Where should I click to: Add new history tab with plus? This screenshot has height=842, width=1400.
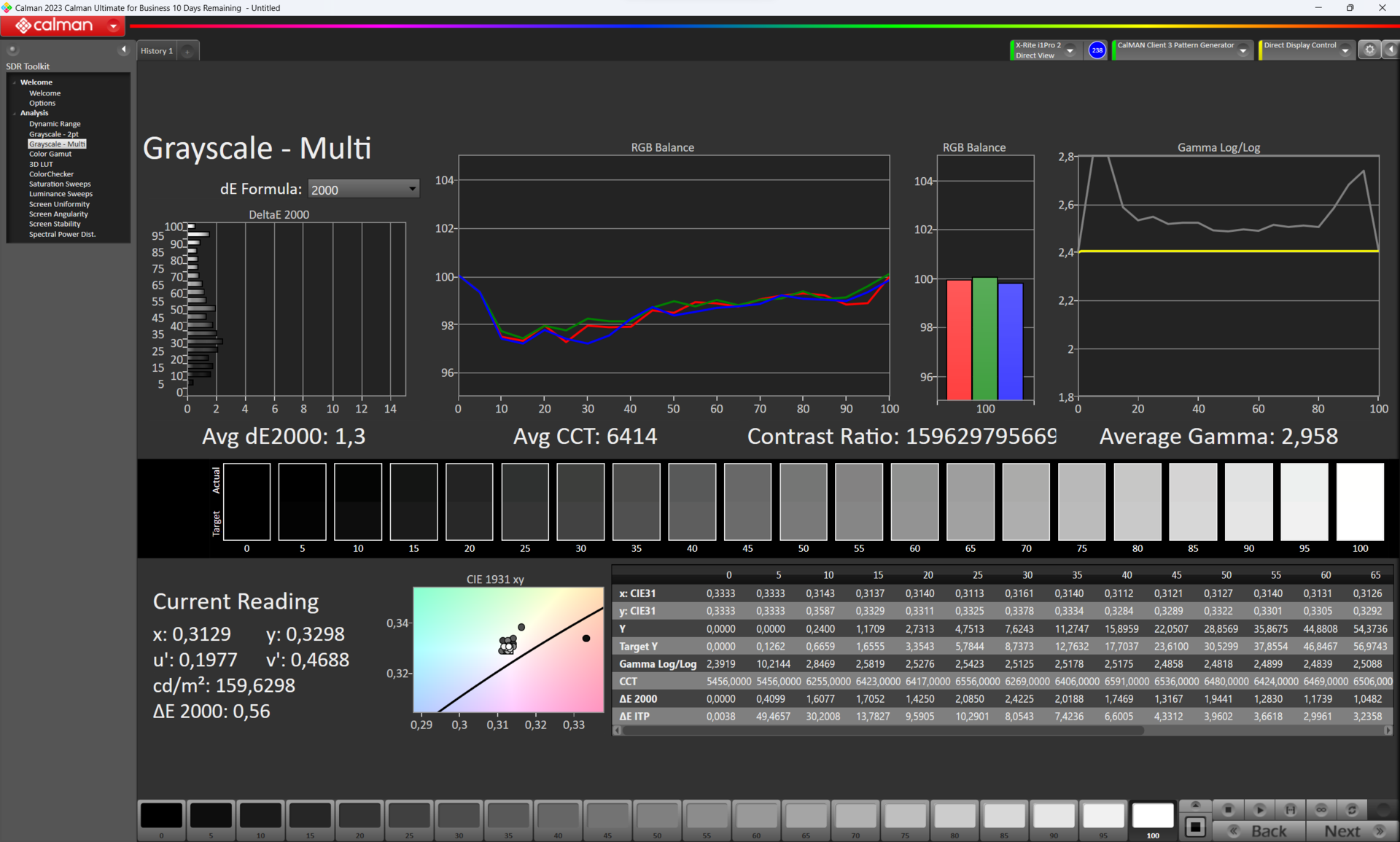click(187, 51)
